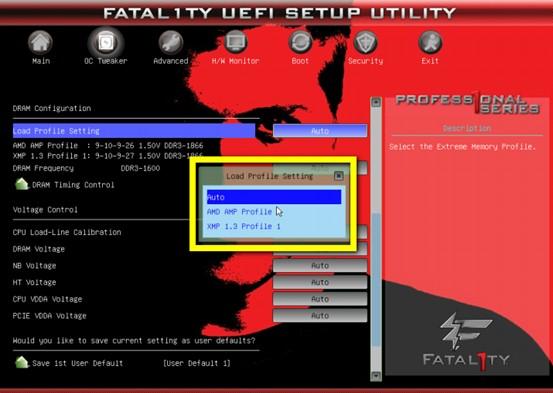
Task: Open the Advanced wrench icon
Action: click(x=171, y=43)
